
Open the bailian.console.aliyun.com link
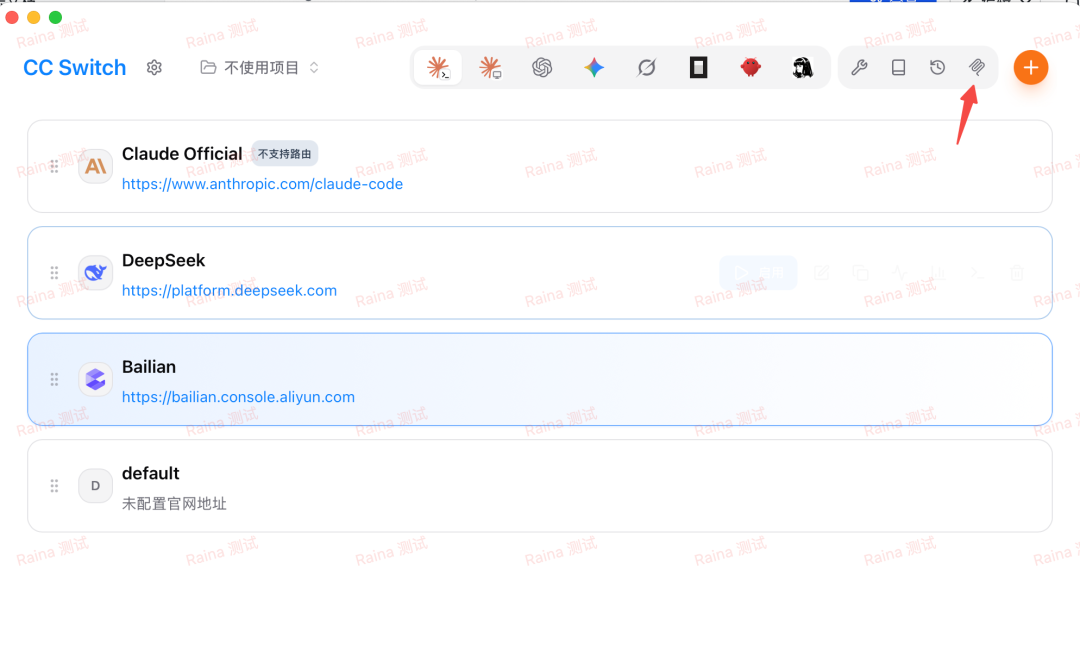(x=238, y=397)
